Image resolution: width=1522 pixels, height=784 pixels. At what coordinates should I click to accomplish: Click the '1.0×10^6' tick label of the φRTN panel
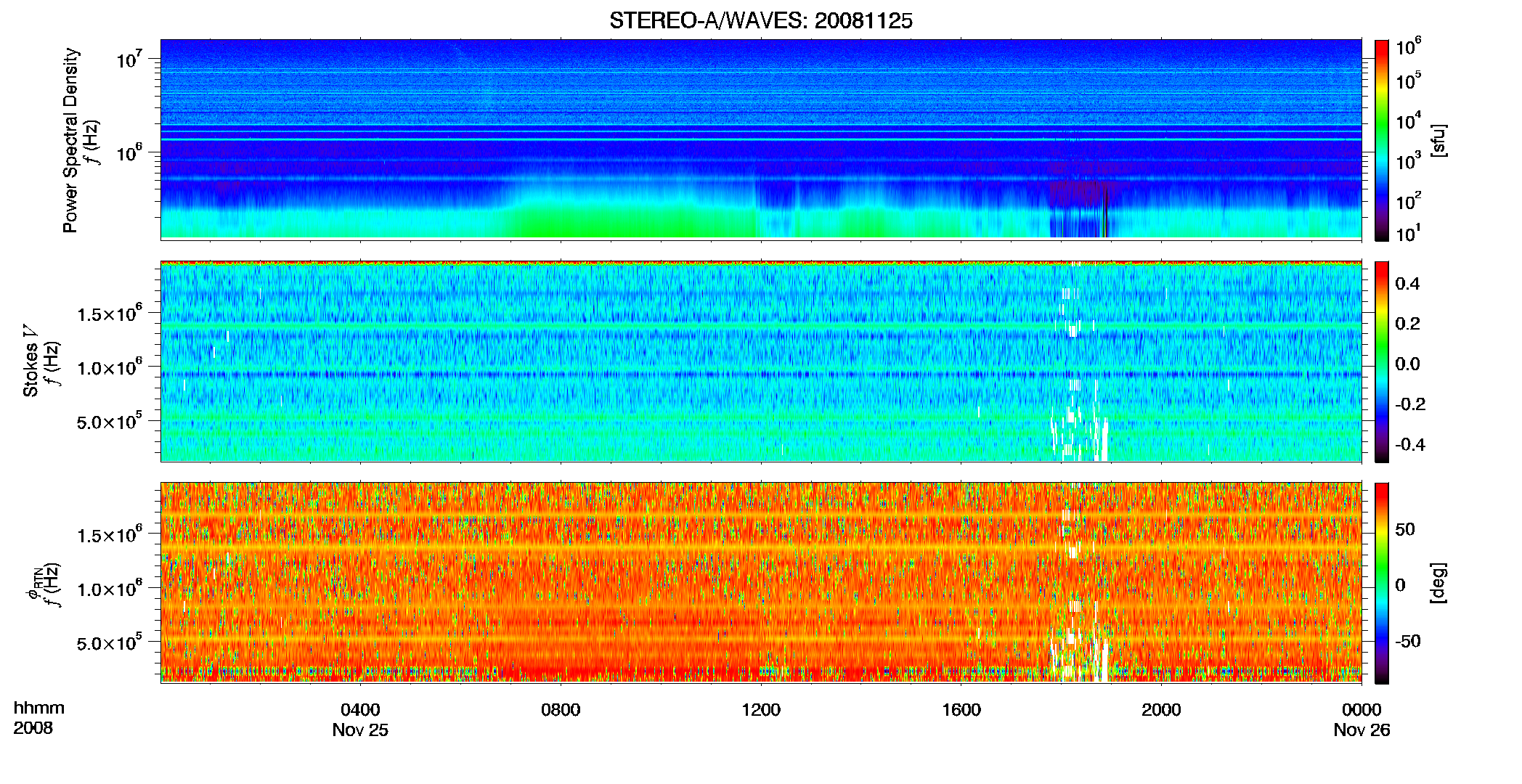tap(109, 589)
